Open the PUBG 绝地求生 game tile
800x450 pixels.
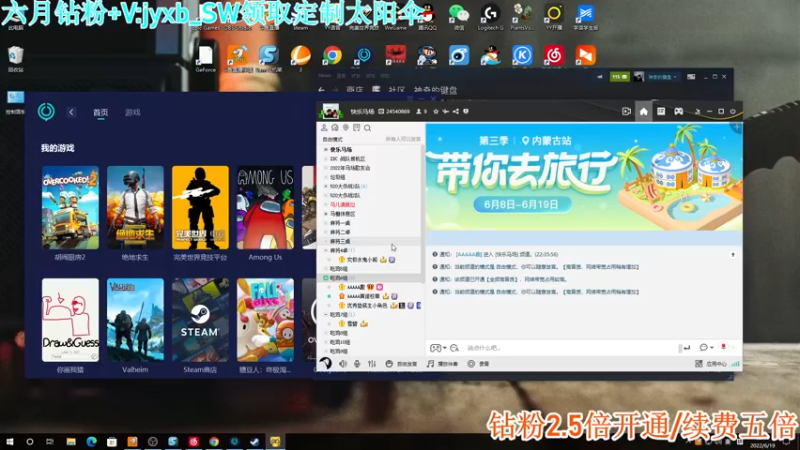click(x=135, y=208)
